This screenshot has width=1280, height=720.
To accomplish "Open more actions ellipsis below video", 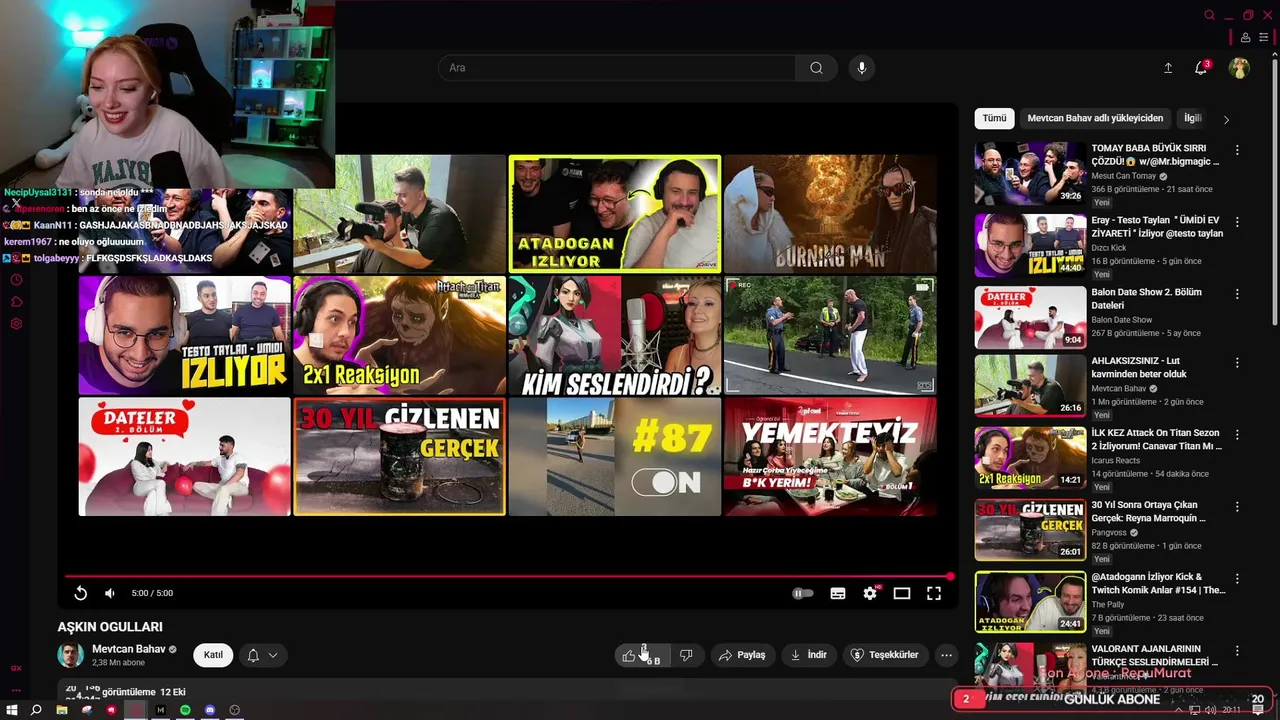I will click(946, 655).
